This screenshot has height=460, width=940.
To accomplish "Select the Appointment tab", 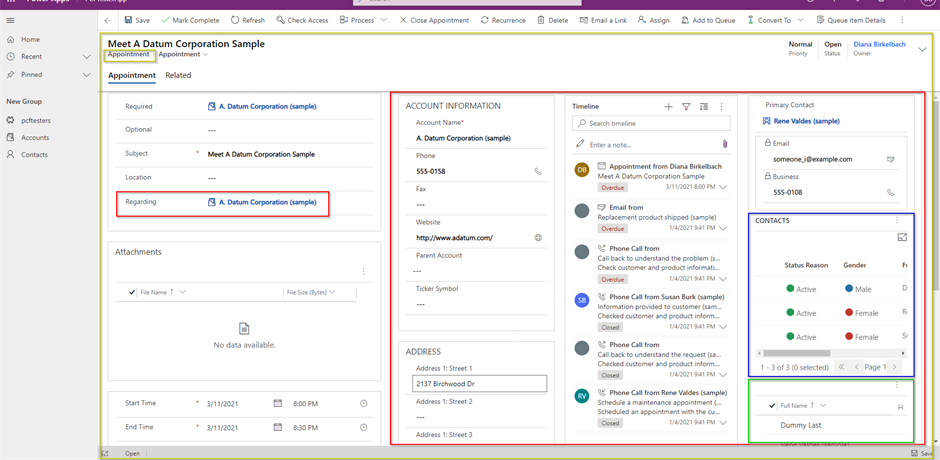I will click(x=132, y=76).
